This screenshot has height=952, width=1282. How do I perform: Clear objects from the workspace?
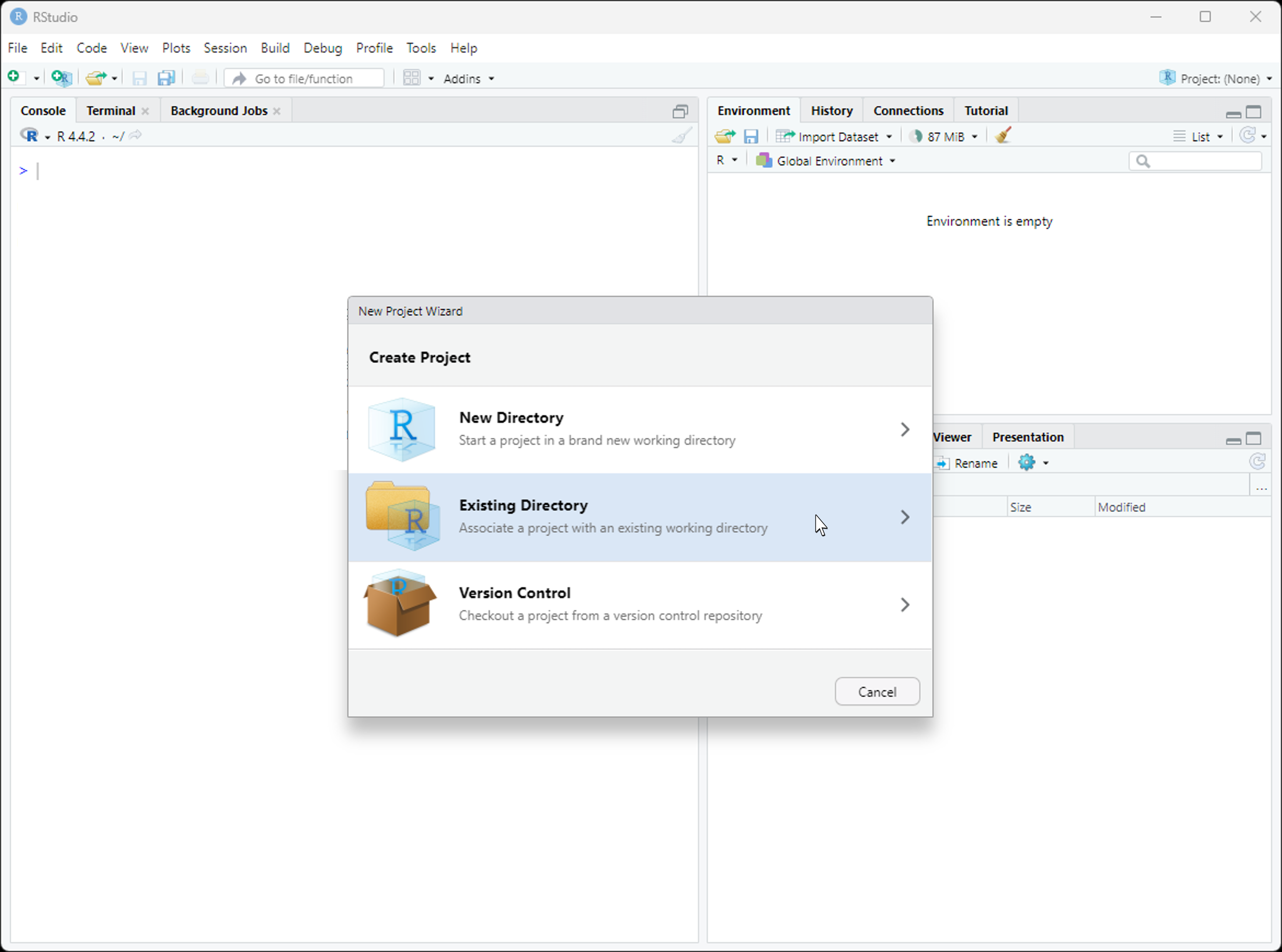(x=1002, y=136)
